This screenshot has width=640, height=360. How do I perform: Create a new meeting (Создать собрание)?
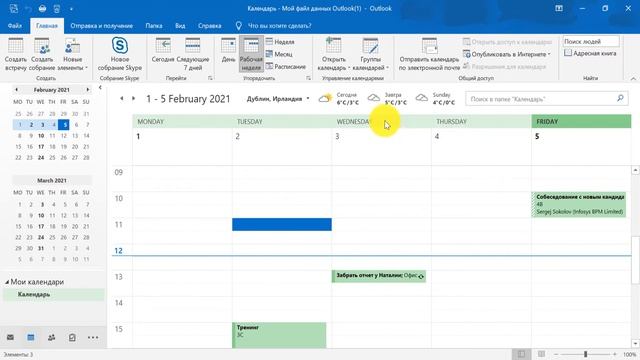point(42,54)
